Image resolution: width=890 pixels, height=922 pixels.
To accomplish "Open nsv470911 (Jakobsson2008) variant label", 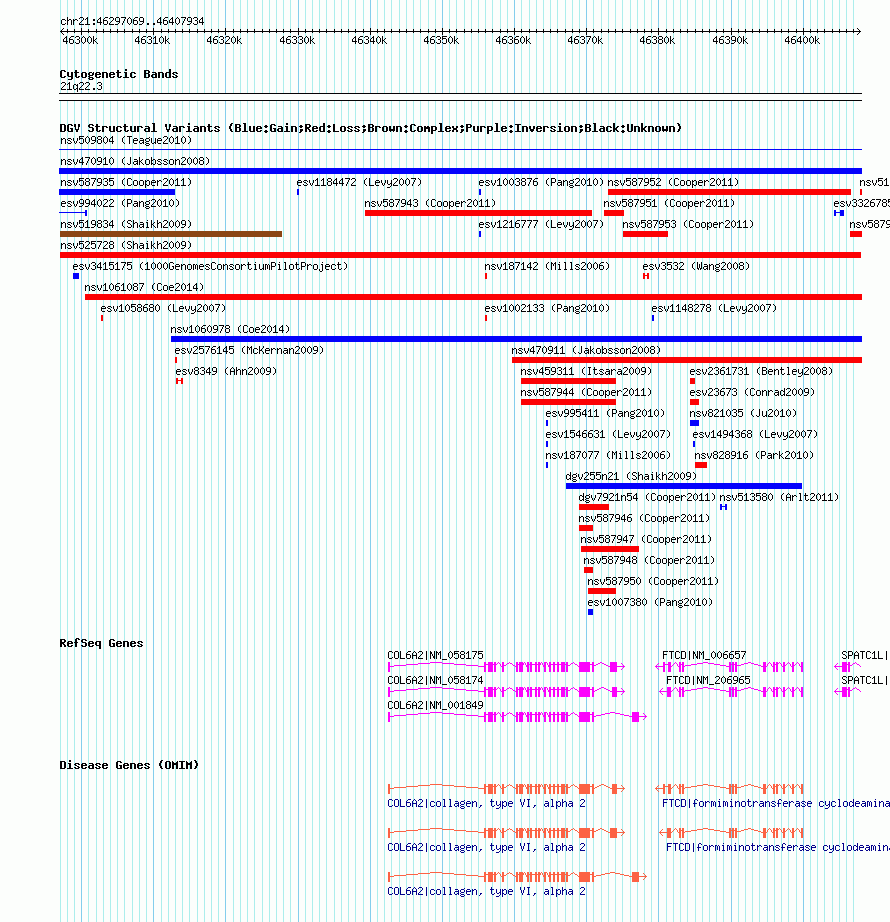I will click(586, 350).
